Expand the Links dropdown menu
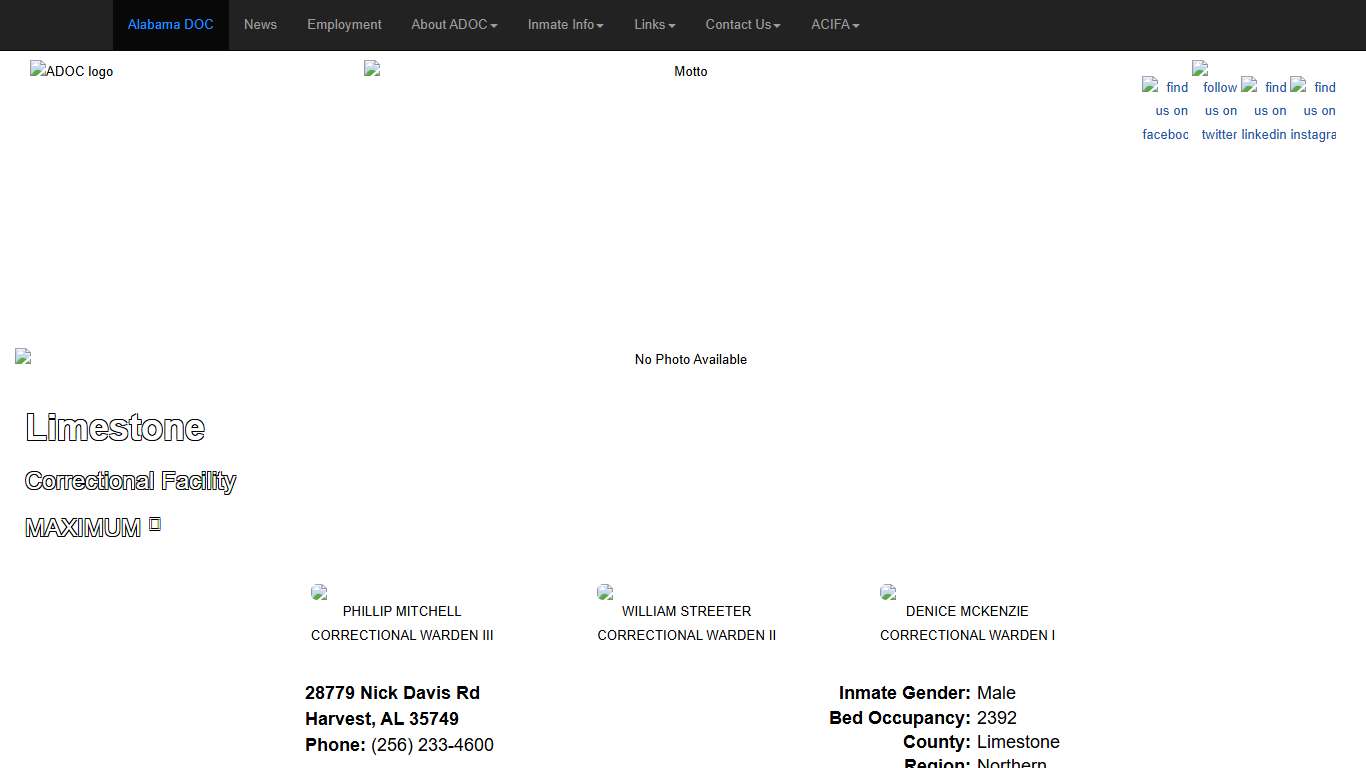Screen dimensions: 1366x768 [654, 25]
